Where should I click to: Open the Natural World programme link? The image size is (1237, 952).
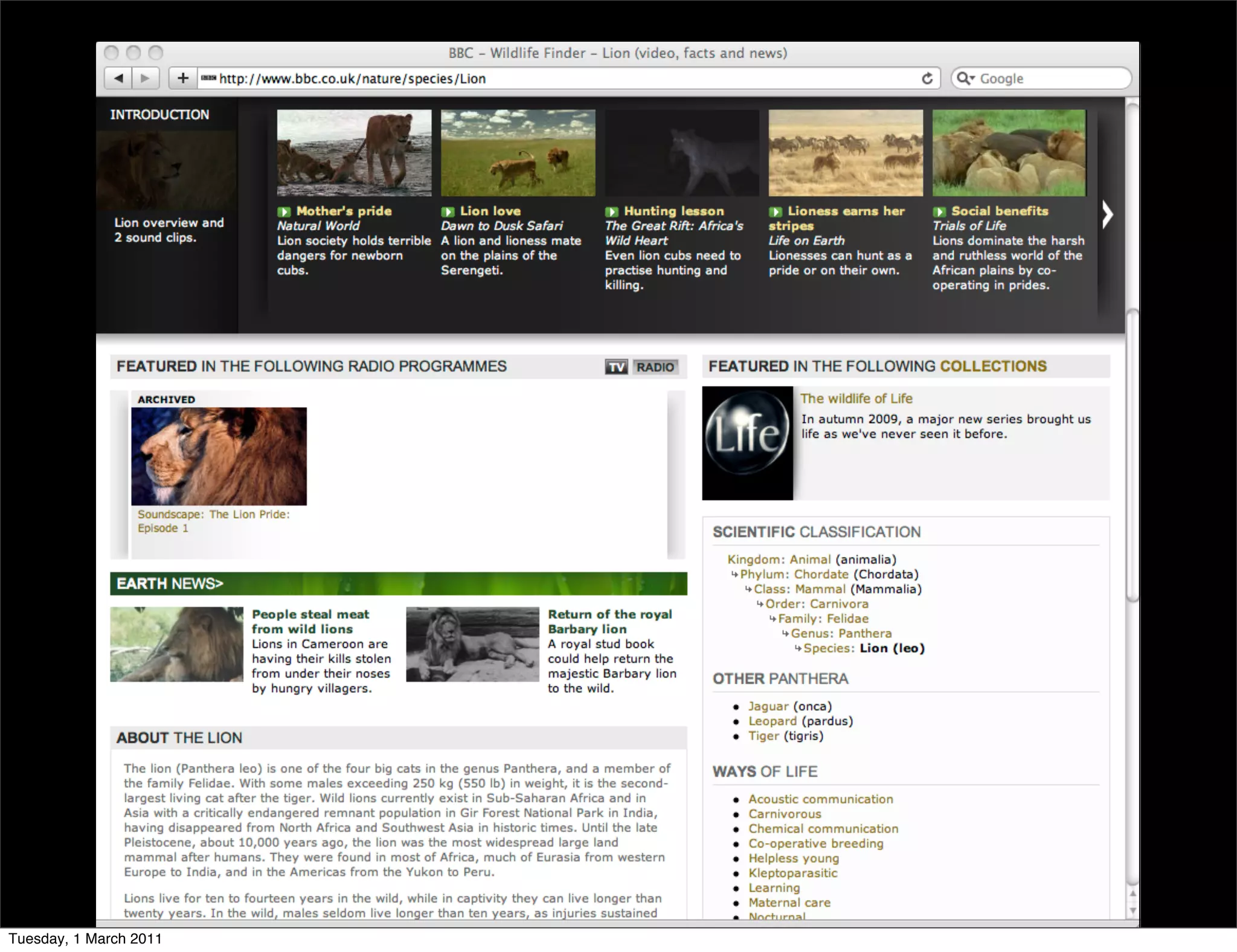point(318,226)
